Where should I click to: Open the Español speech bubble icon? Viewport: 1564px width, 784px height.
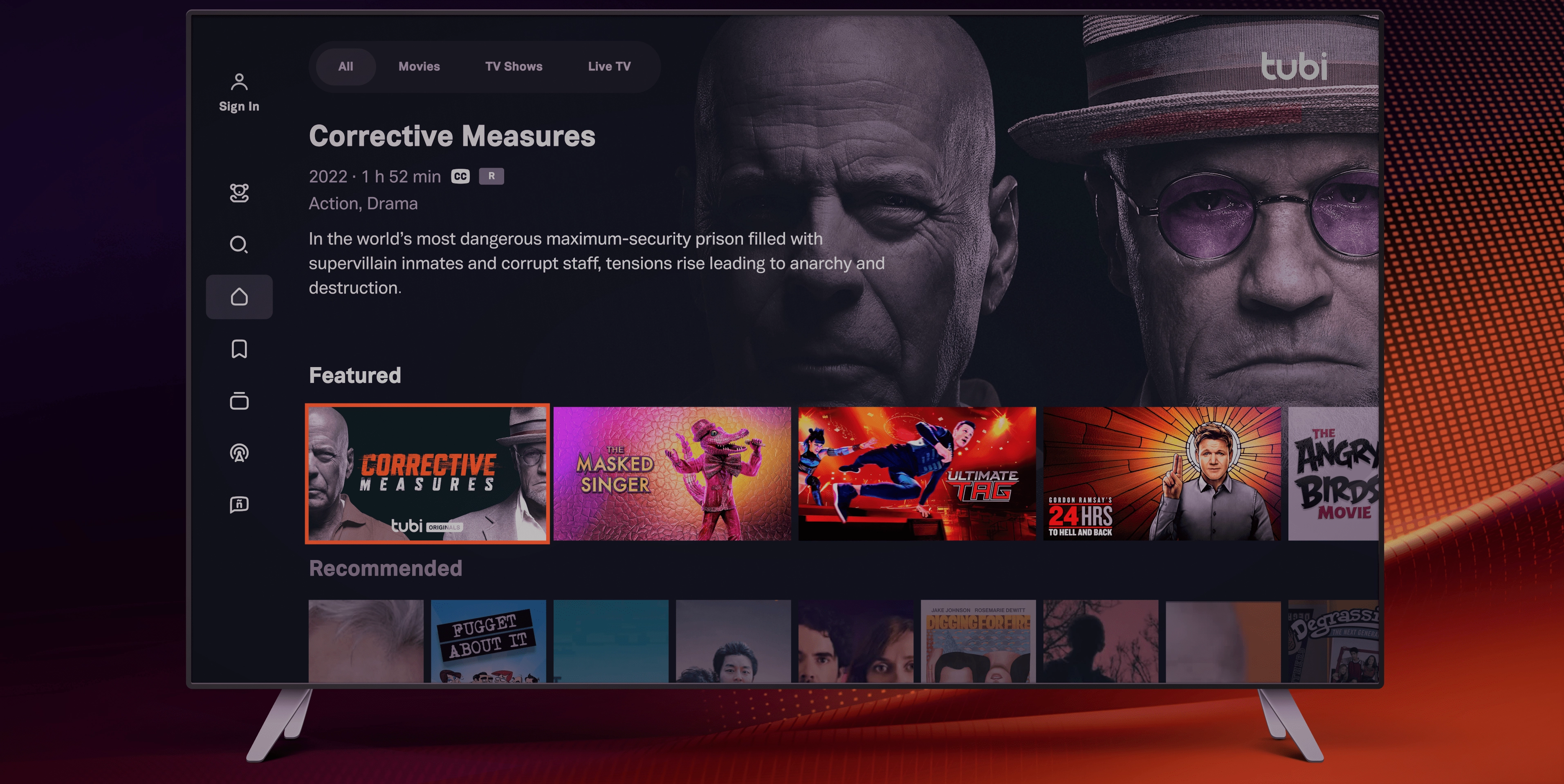point(239,505)
